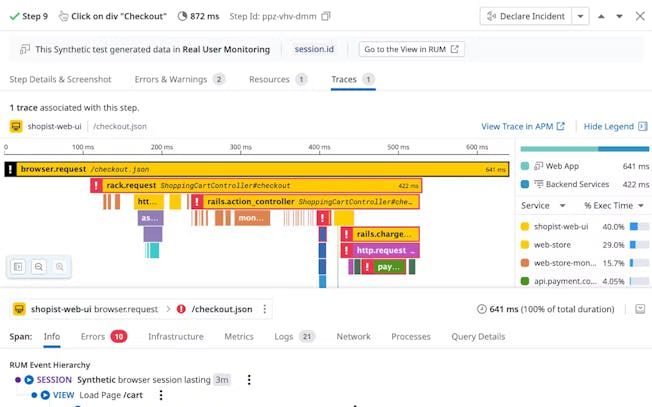Collapse the span details panel at right edge
This screenshot has width=652, height=407.
640,310
